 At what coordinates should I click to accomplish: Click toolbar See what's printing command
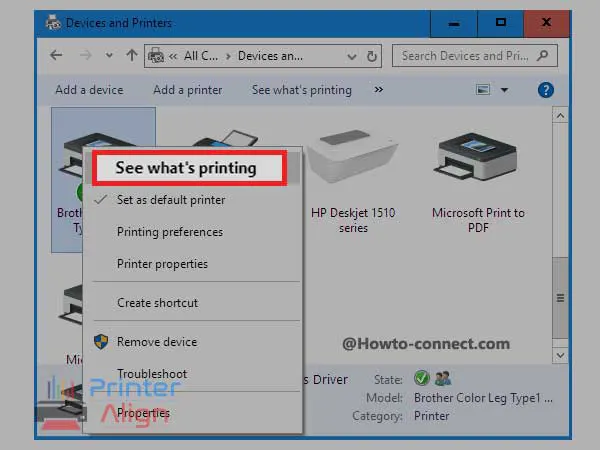point(302,90)
